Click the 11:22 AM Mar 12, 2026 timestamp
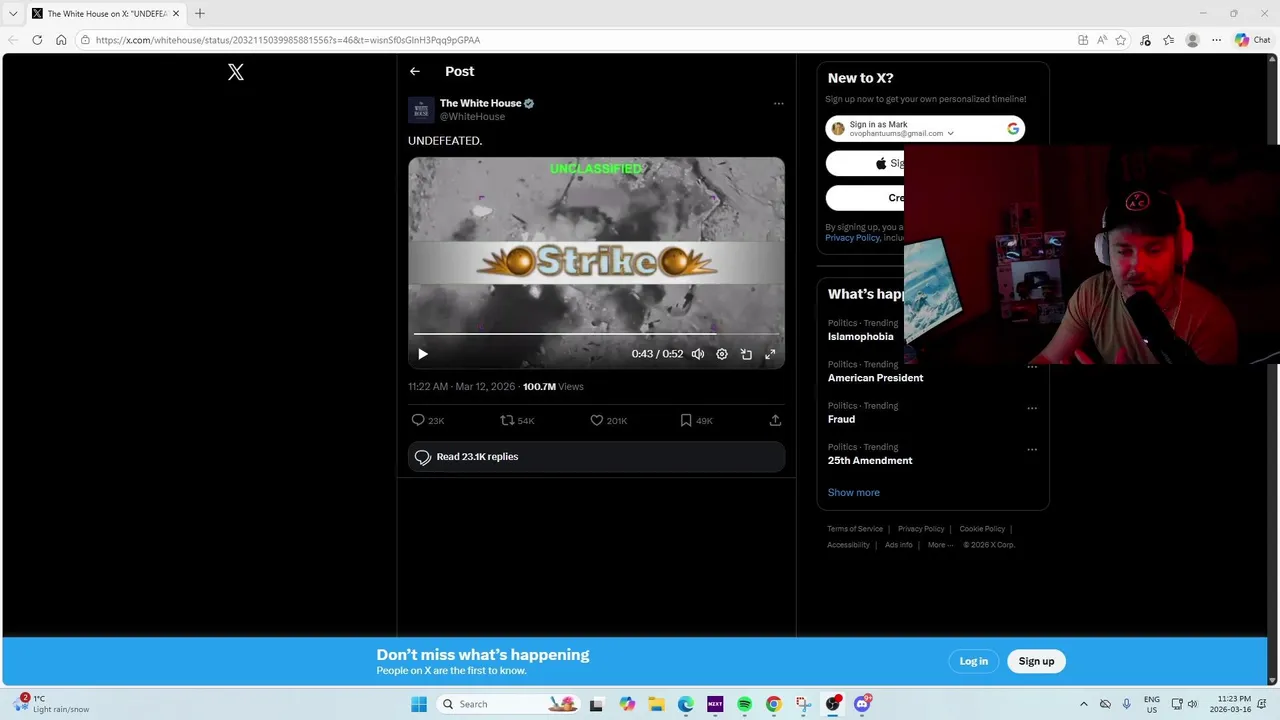This screenshot has height=720, width=1280. tap(461, 387)
